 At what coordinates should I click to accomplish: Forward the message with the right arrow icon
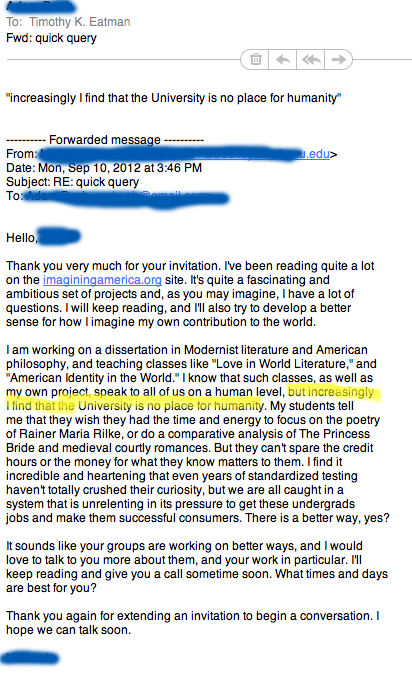(x=338, y=59)
